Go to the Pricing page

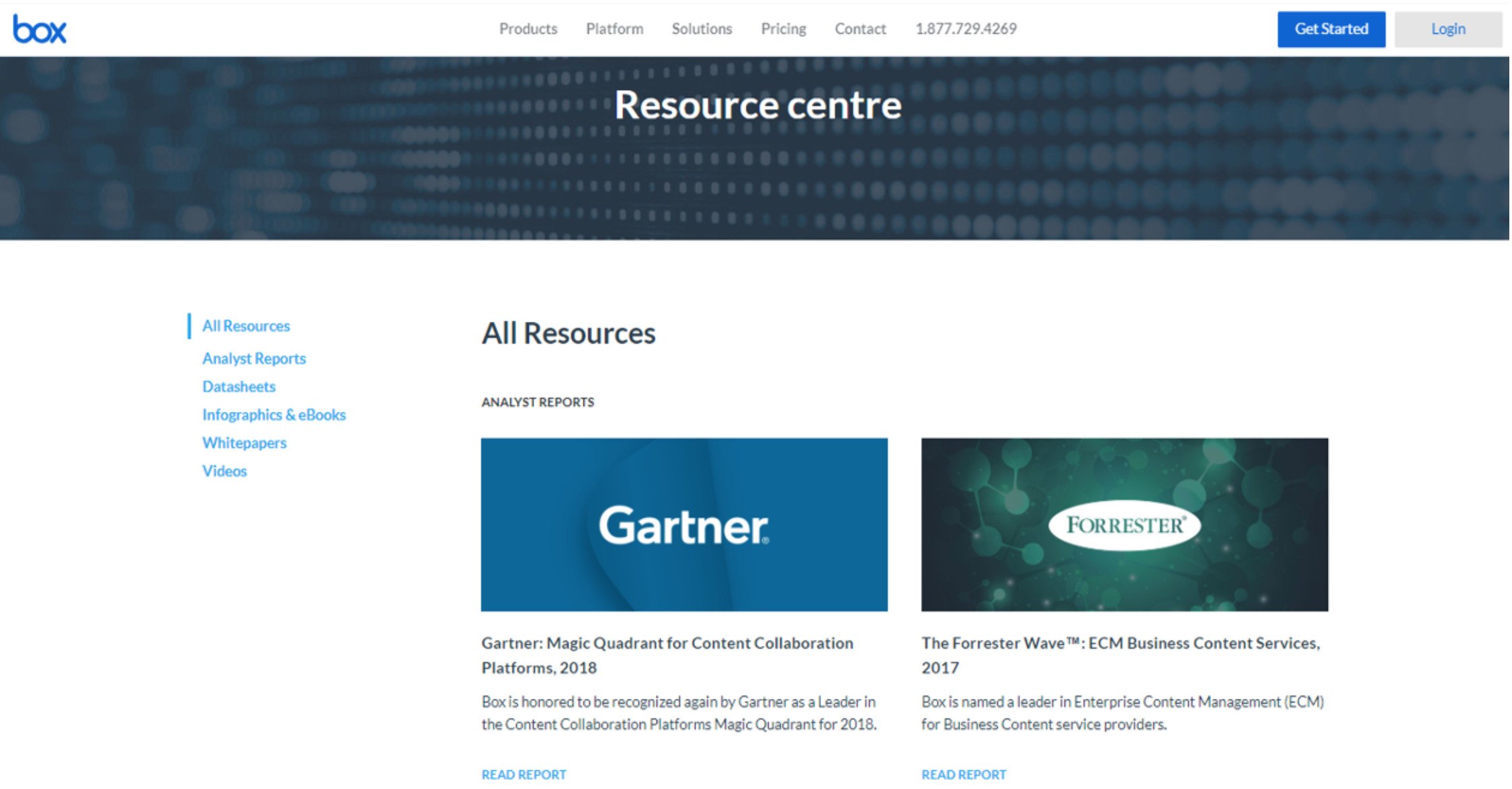(783, 29)
